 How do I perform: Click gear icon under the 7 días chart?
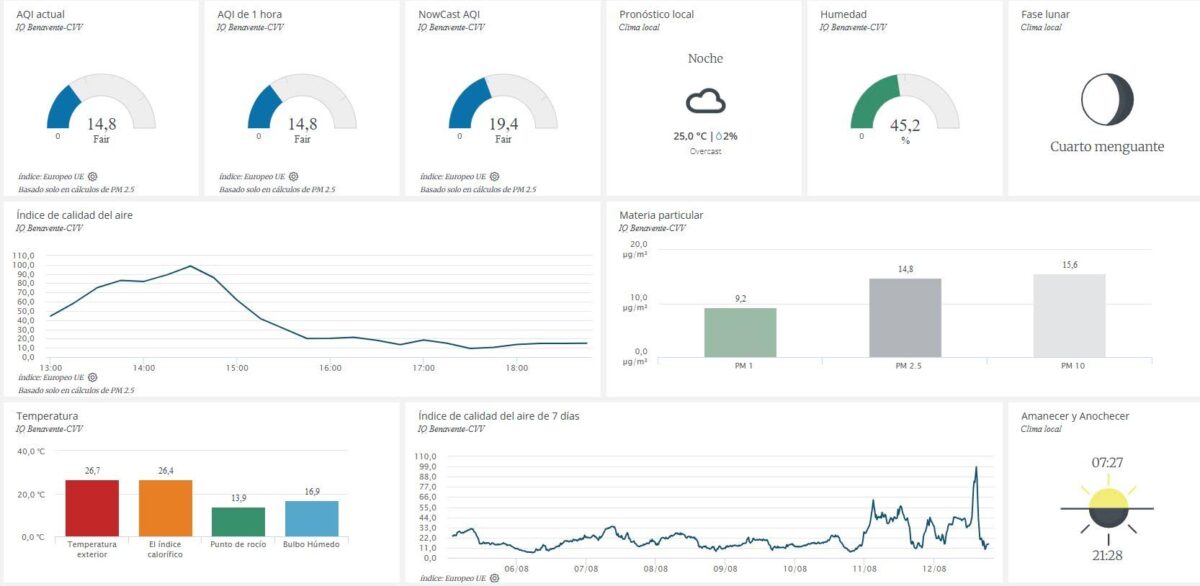tap(494, 578)
